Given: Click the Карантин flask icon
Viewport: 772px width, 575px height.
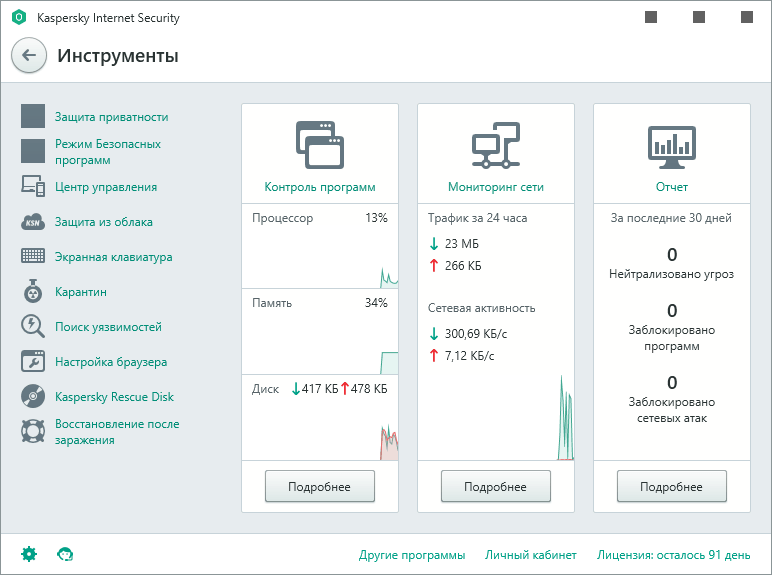Looking at the screenshot, I should point(33,291).
